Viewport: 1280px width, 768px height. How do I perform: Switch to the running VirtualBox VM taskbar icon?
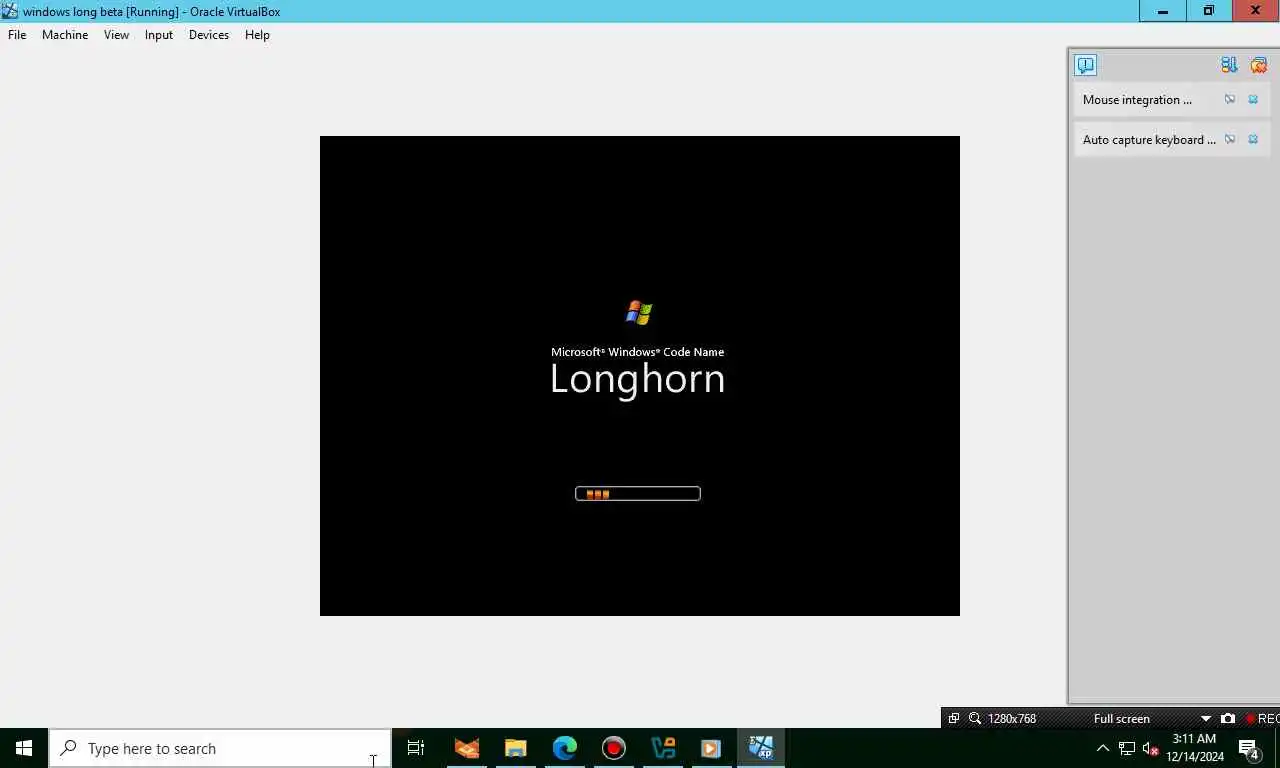(x=761, y=748)
